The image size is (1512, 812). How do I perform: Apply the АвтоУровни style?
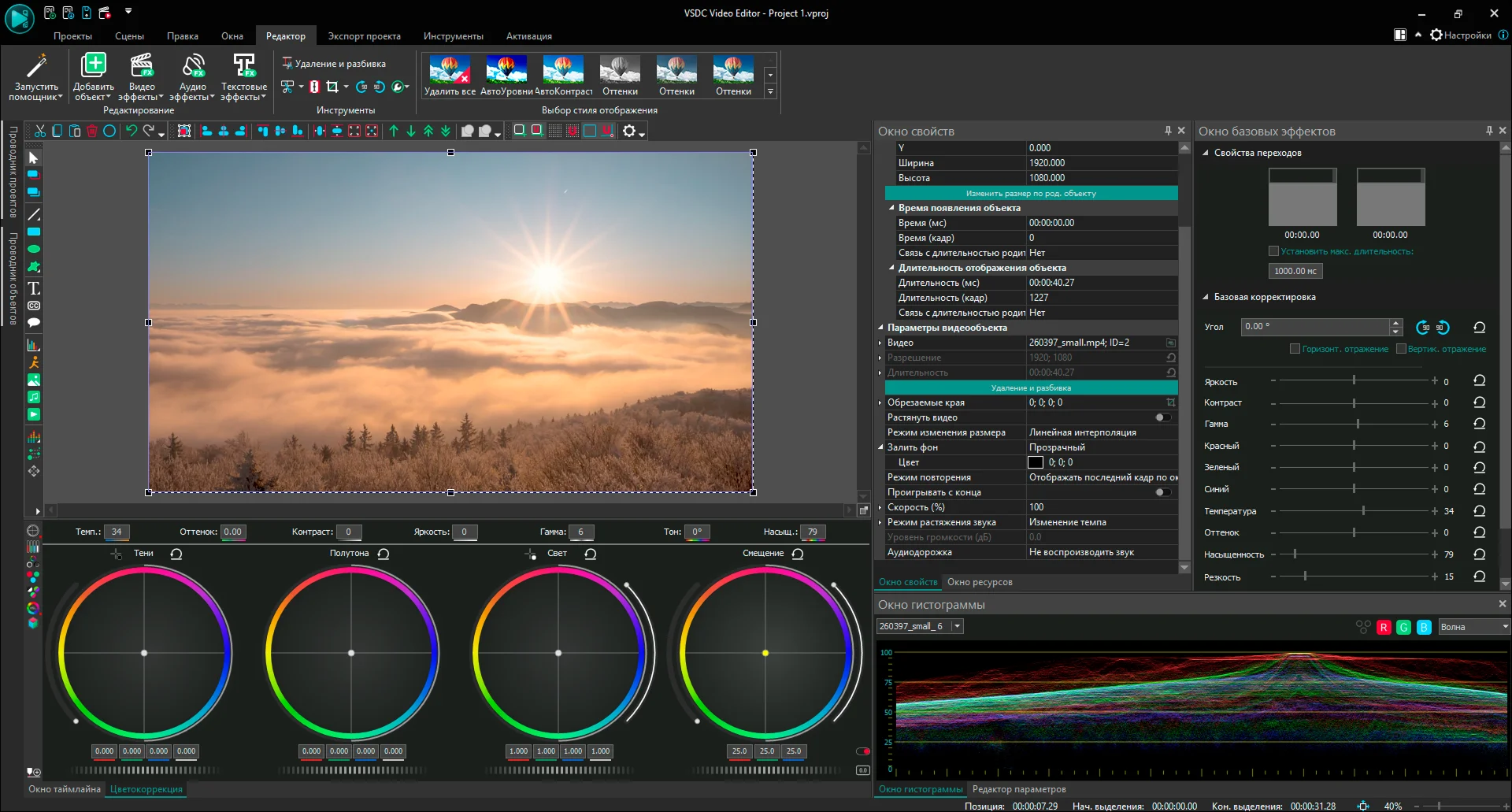506,76
